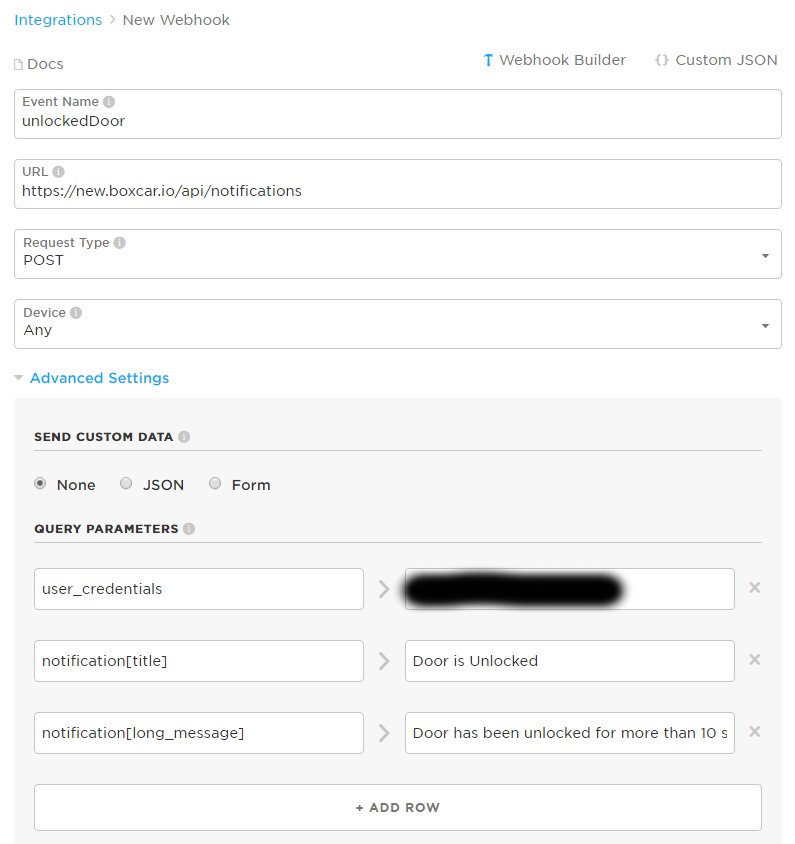This screenshot has width=795, height=844.
Task: Click the Send Custom Data info icon
Action: click(184, 437)
